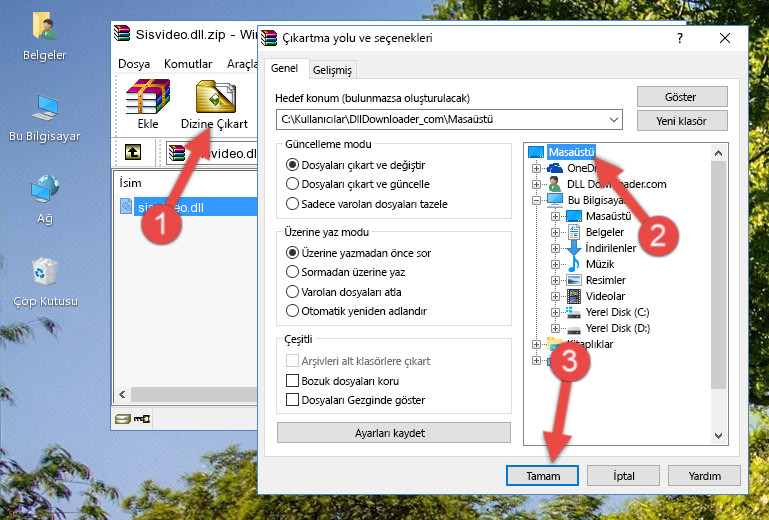Enable 'Dosyaları Gezginde göster' checkbox
769x520 pixels.
292,400
